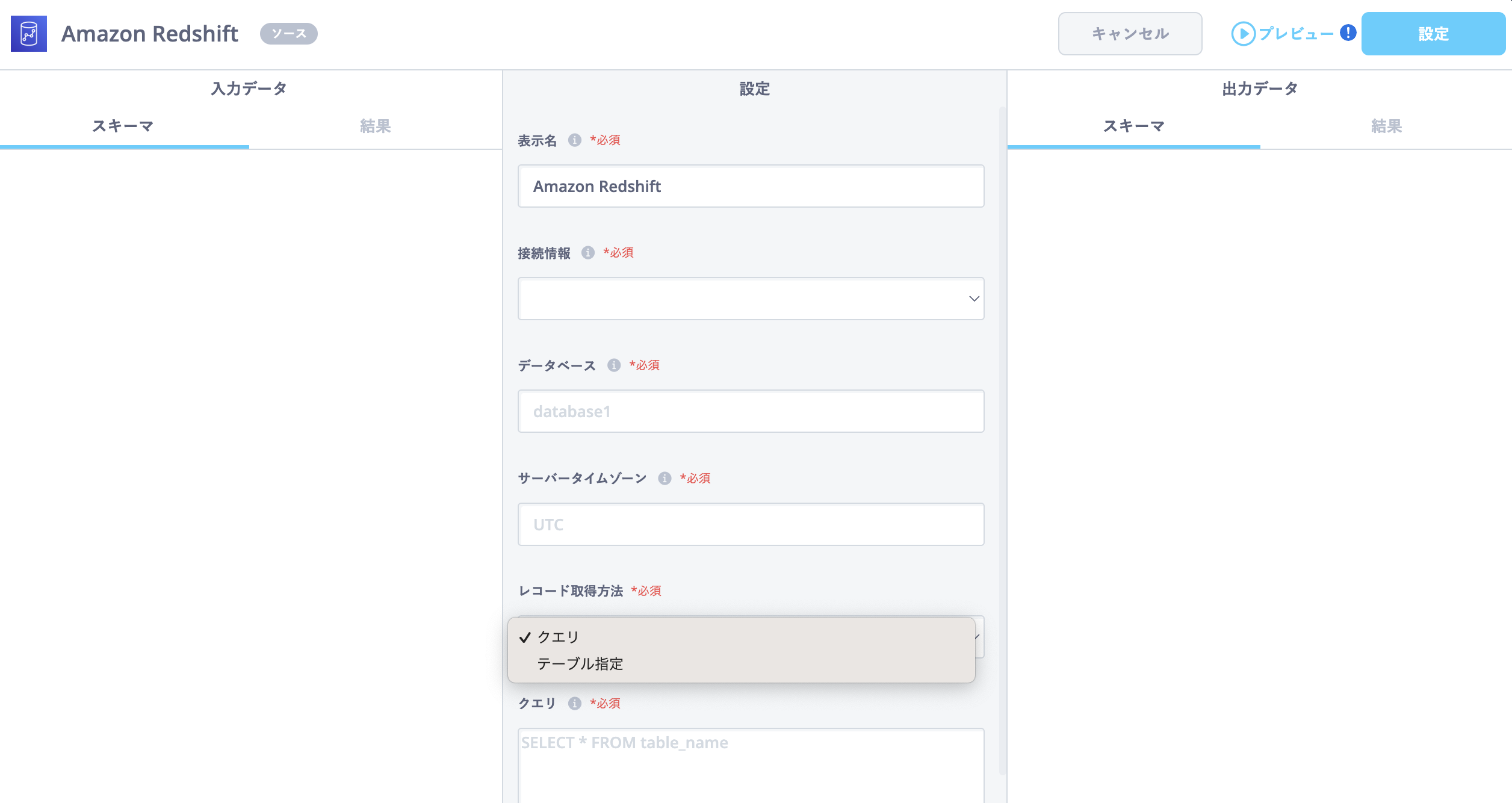Screen dimensions: 1512x803
Task: Click the info icon next to 接続情報
Action: click(588, 253)
